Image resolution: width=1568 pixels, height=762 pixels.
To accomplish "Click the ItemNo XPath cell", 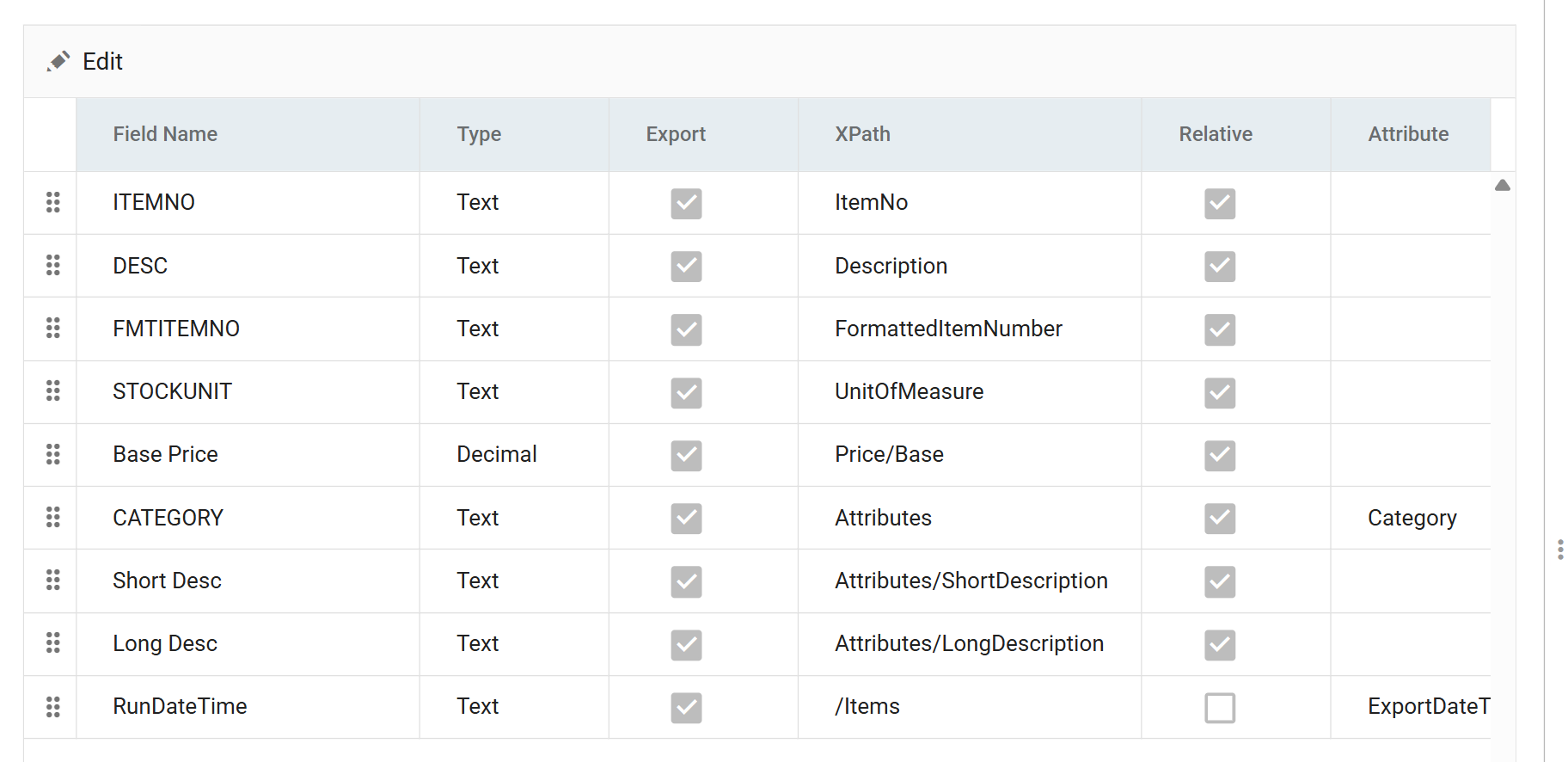I will click(x=970, y=203).
